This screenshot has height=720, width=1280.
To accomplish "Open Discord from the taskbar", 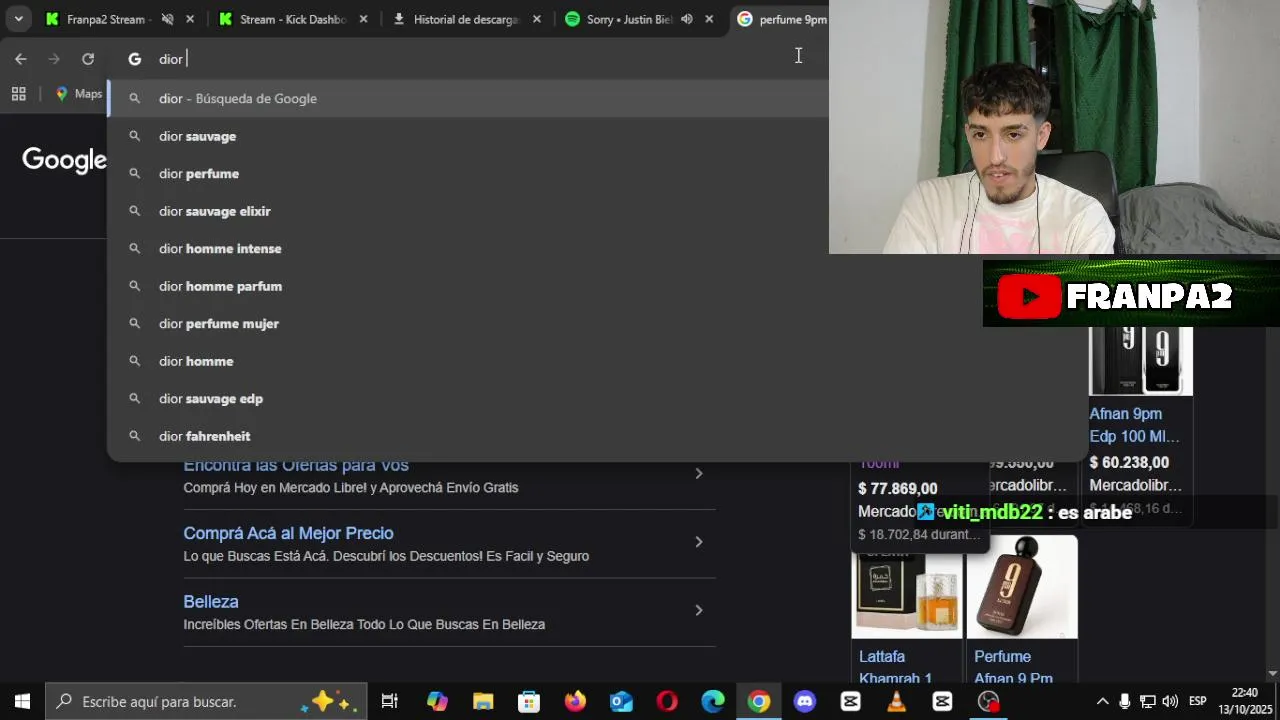I will point(805,702).
